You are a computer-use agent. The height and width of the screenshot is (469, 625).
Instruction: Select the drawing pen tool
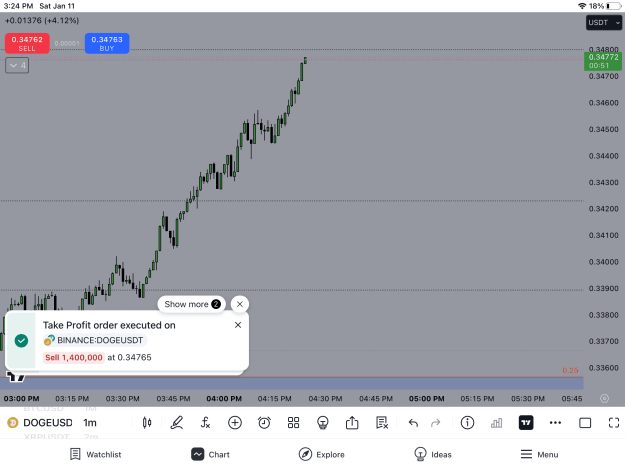(x=177, y=423)
